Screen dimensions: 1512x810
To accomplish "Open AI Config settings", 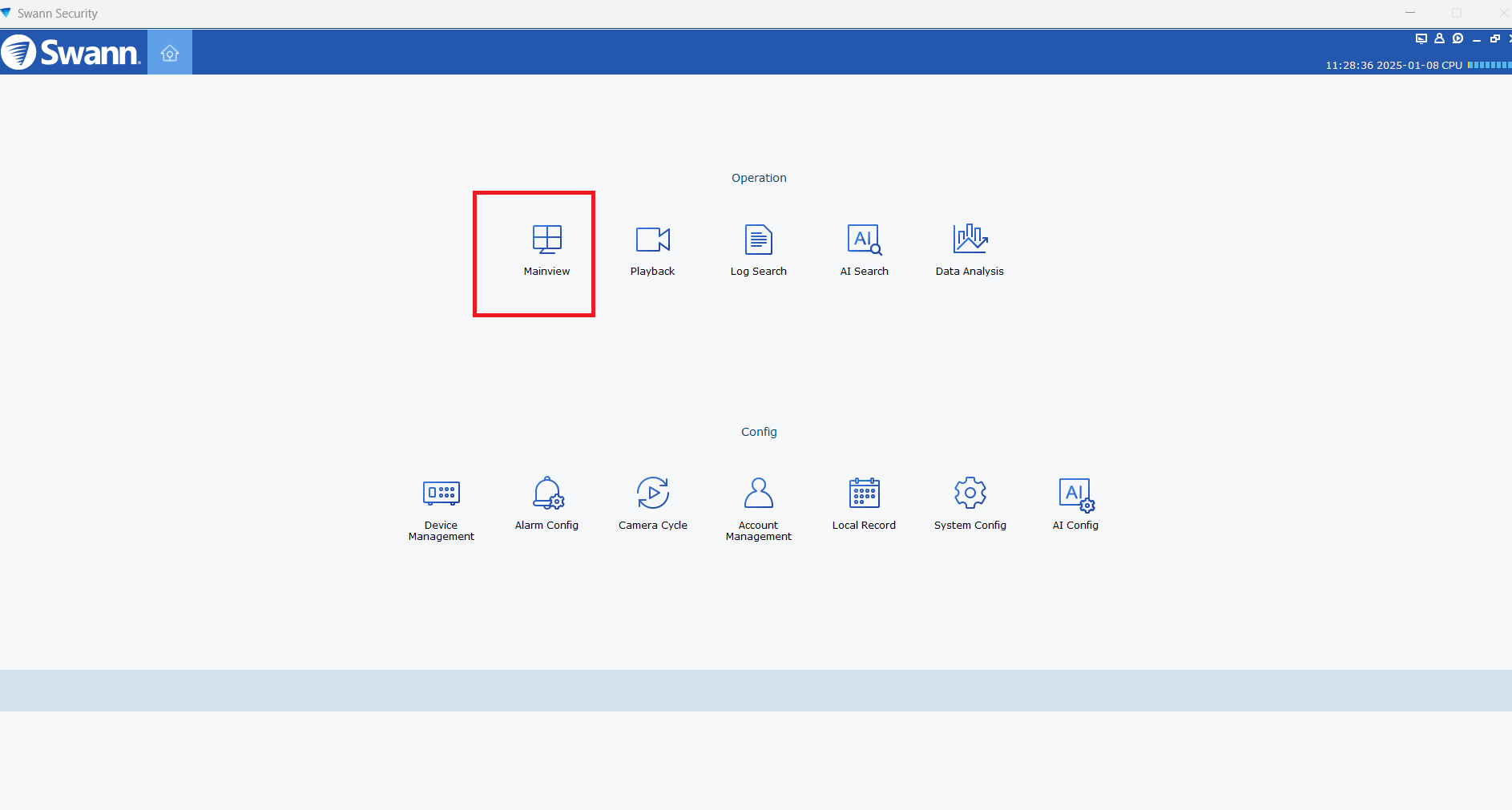I will (x=1075, y=503).
